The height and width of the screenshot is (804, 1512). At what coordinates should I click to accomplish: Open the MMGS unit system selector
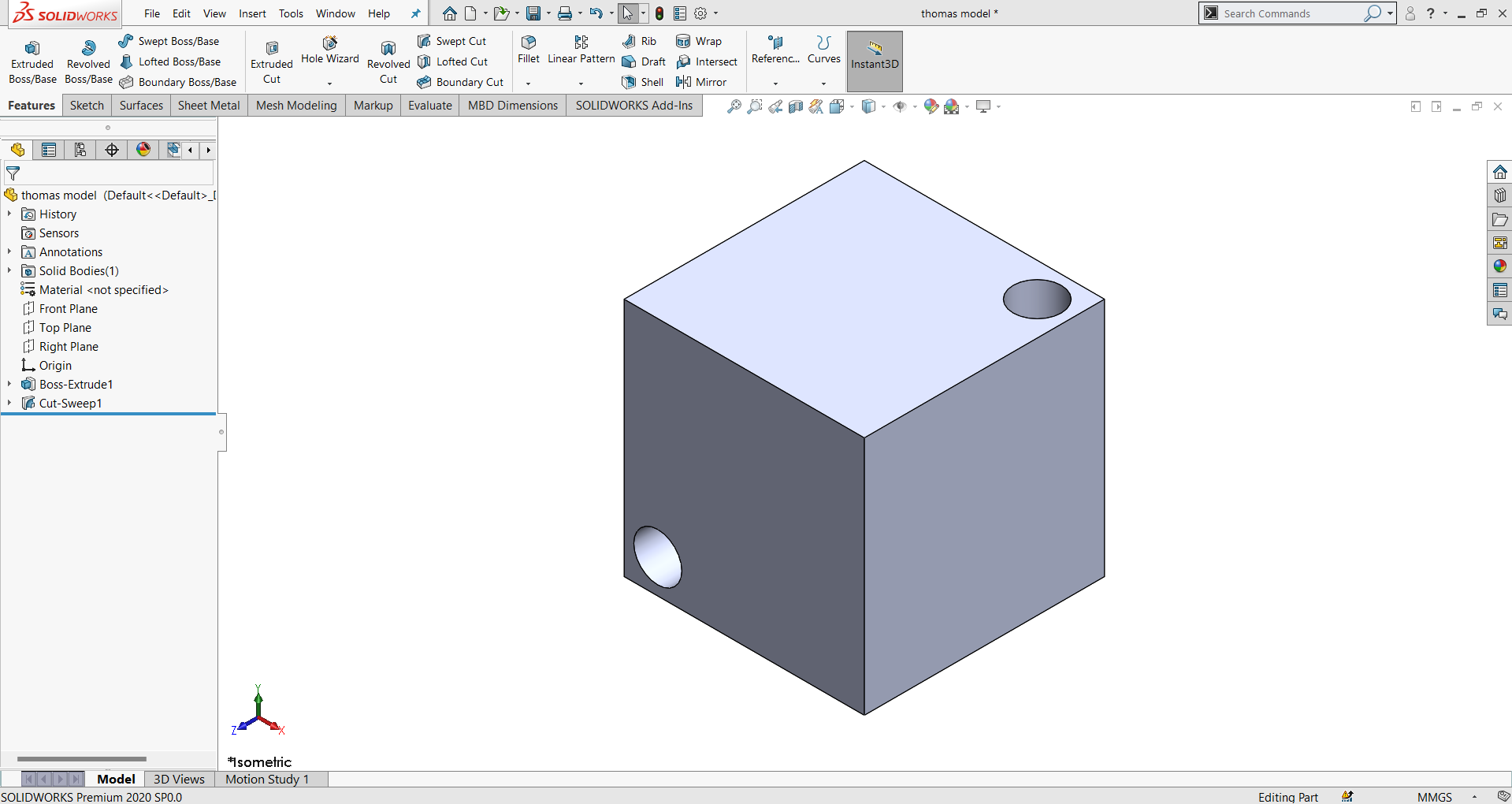point(1434,797)
